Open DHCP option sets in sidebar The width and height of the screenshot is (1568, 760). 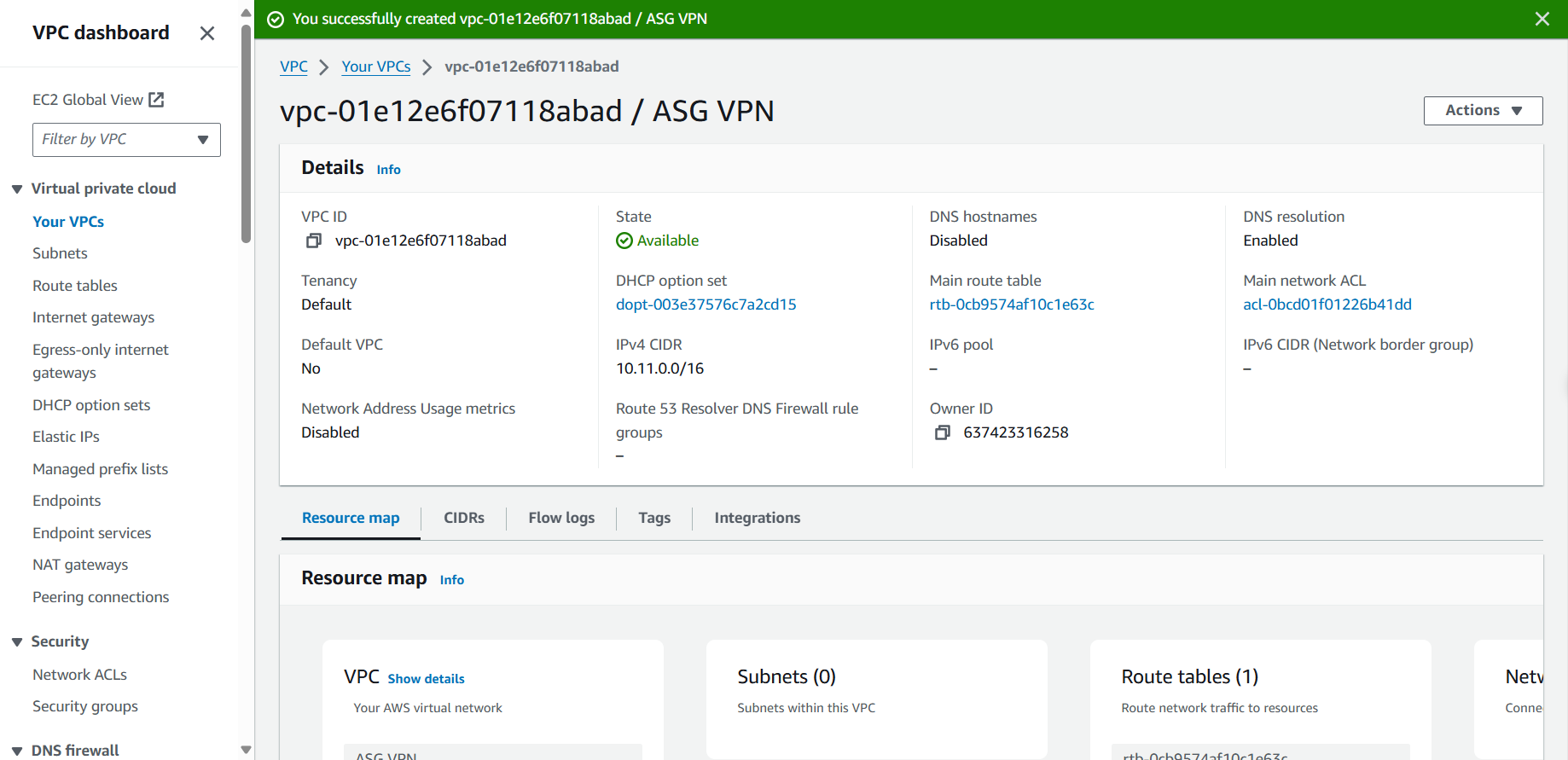tap(91, 405)
